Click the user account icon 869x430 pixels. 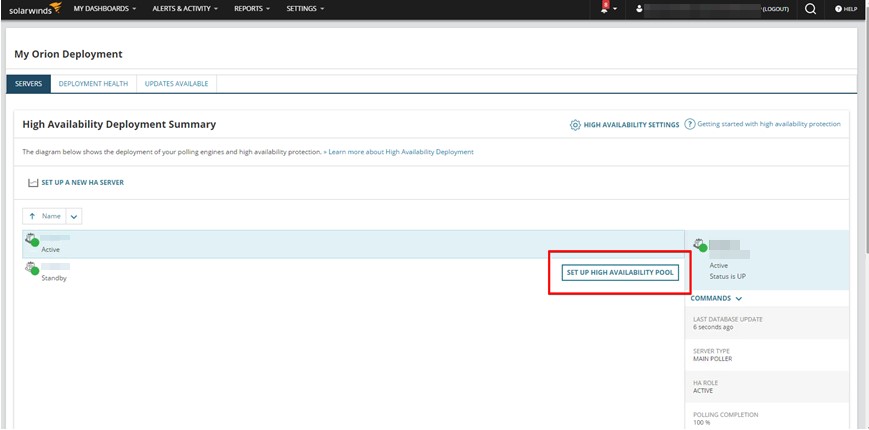coord(639,9)
